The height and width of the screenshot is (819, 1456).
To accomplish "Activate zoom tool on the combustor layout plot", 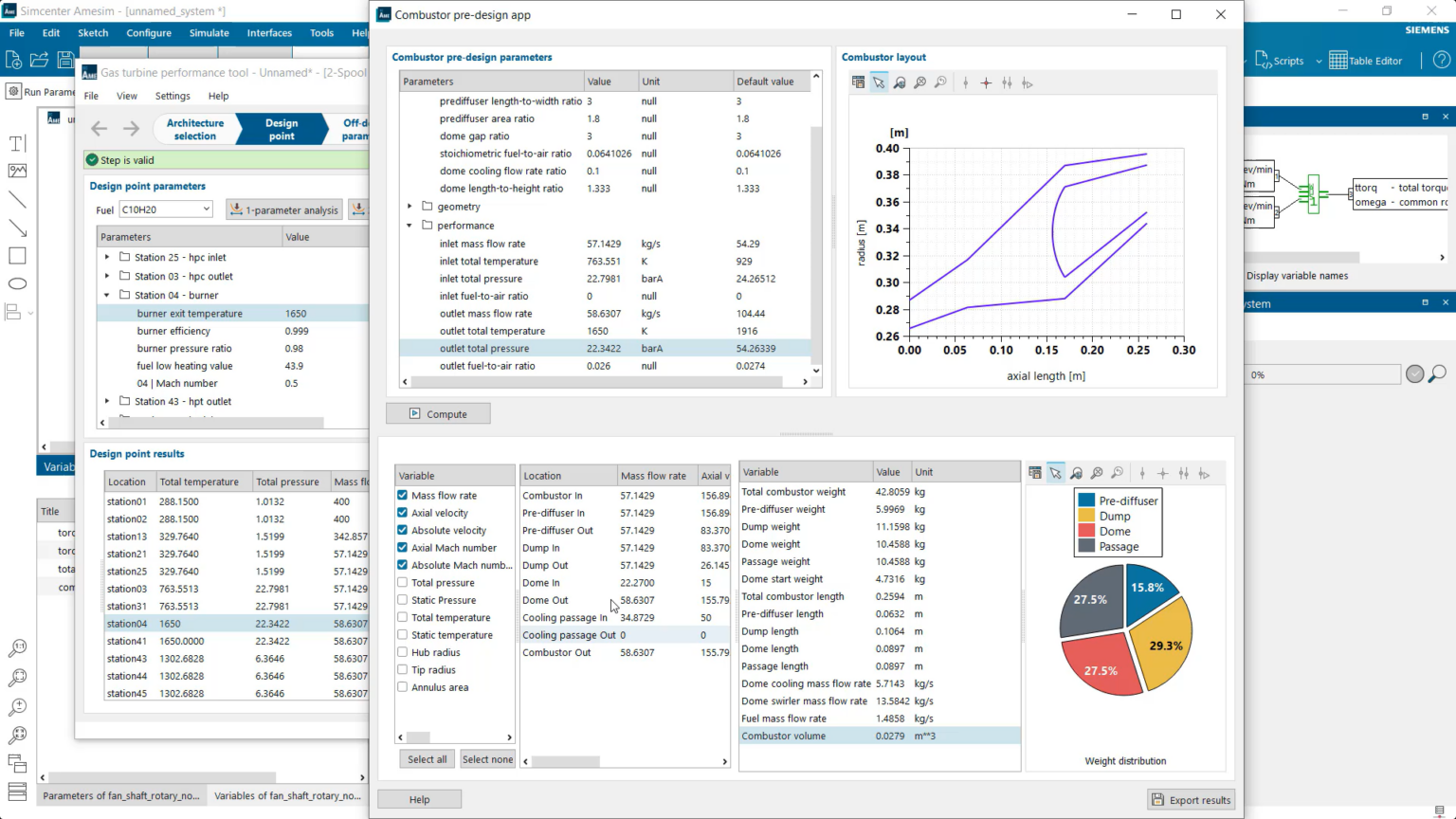I will [899, 82].
